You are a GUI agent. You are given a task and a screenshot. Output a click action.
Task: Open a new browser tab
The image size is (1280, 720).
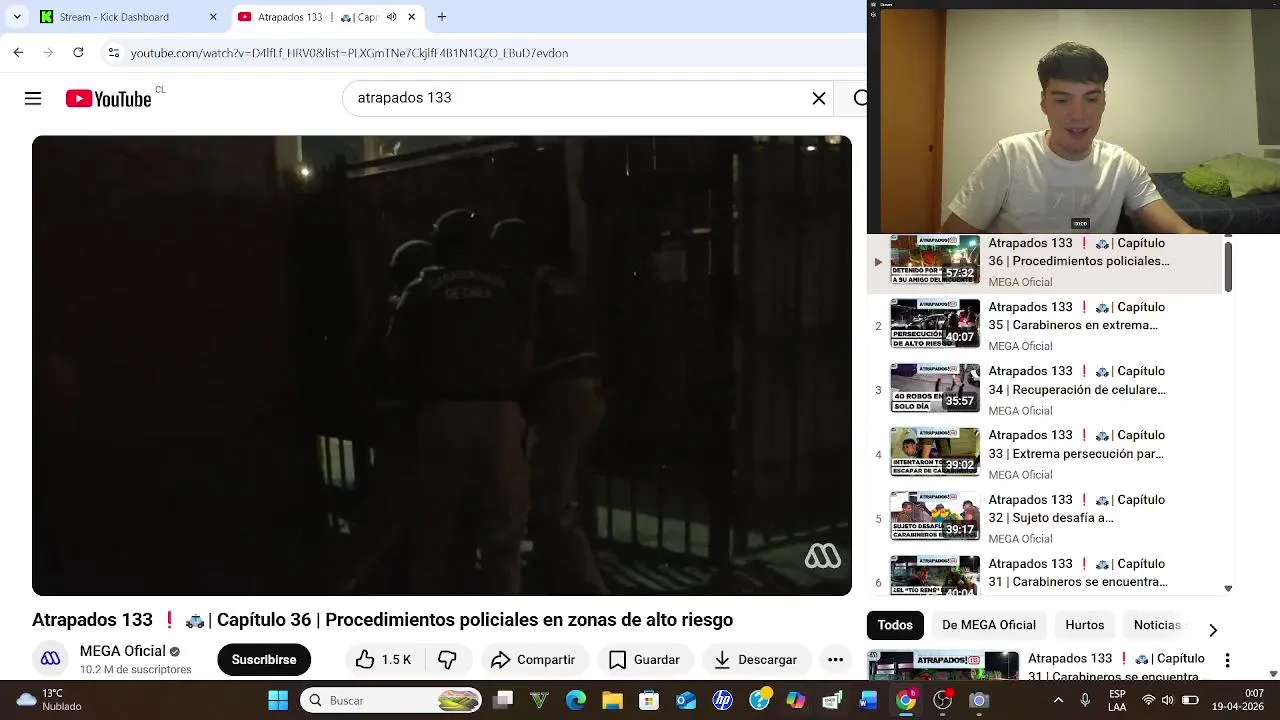coord(441,17)
